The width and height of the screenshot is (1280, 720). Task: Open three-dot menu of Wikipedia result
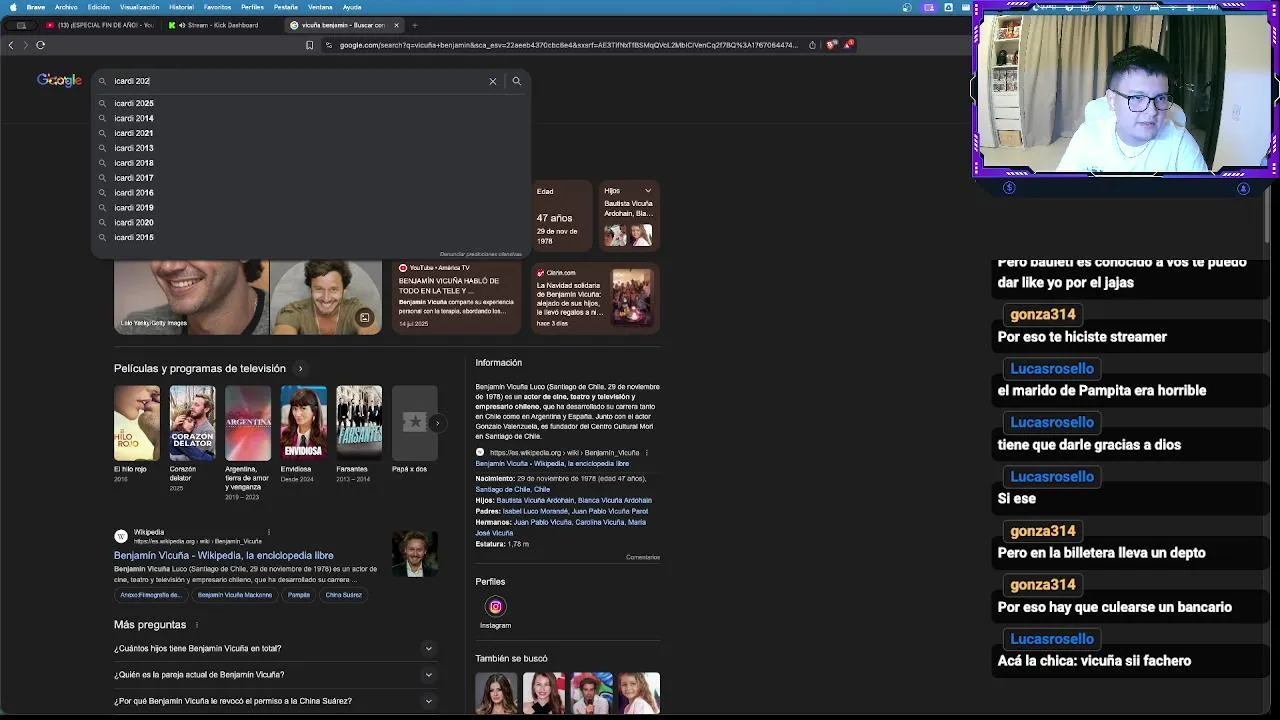[x=269, y=532]
